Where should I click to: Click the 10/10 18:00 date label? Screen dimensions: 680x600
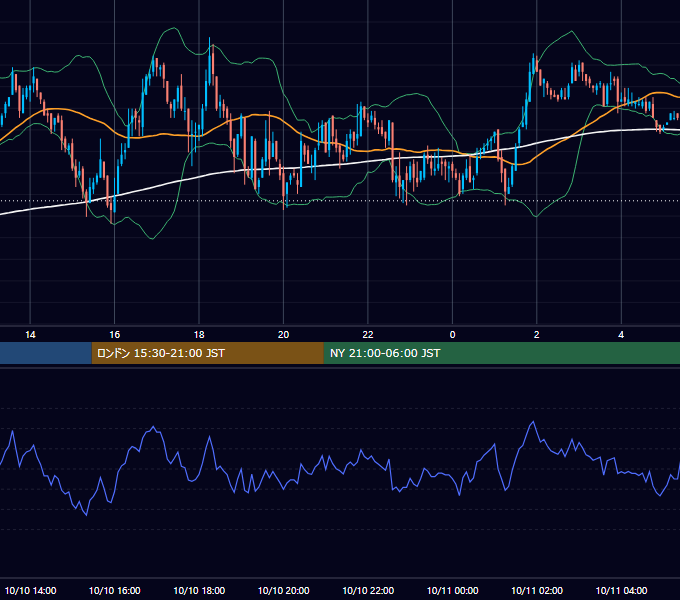199,590
